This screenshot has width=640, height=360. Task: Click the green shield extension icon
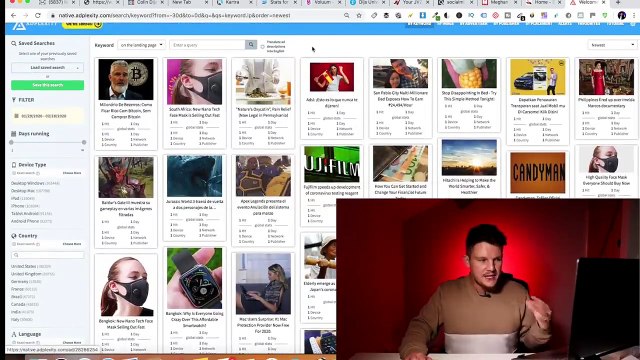point(604,16)
